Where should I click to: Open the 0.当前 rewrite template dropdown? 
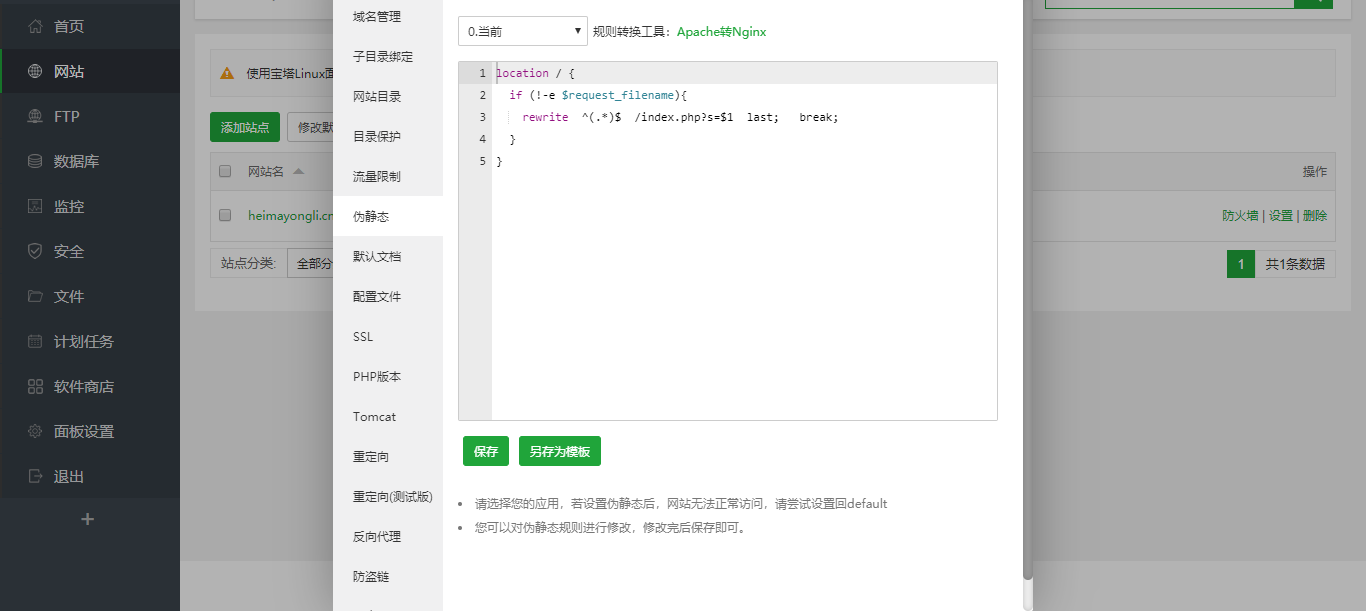click(x=522, y=31)
